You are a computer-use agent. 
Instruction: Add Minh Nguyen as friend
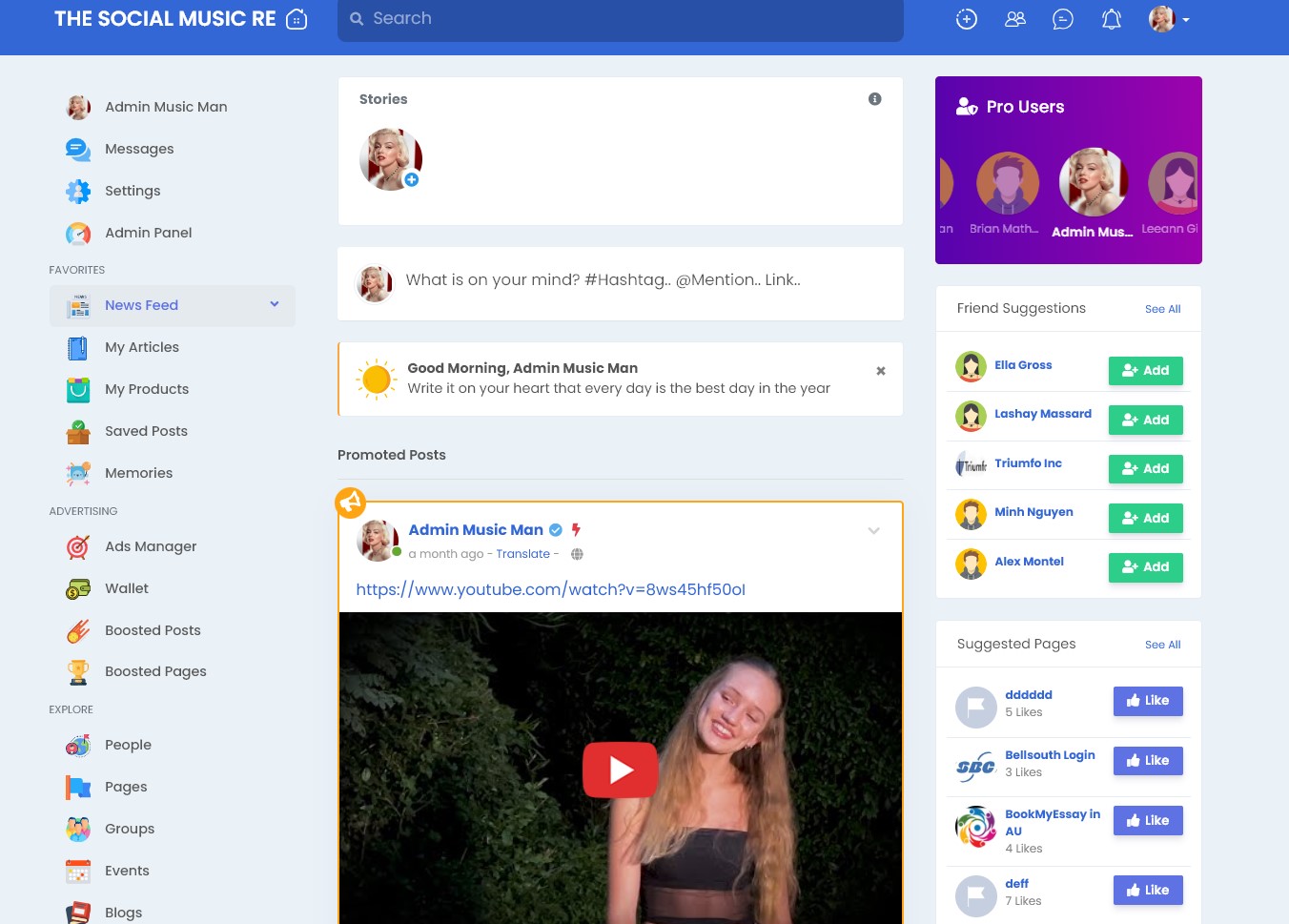pyautogui.click(x=1146, y=518)
